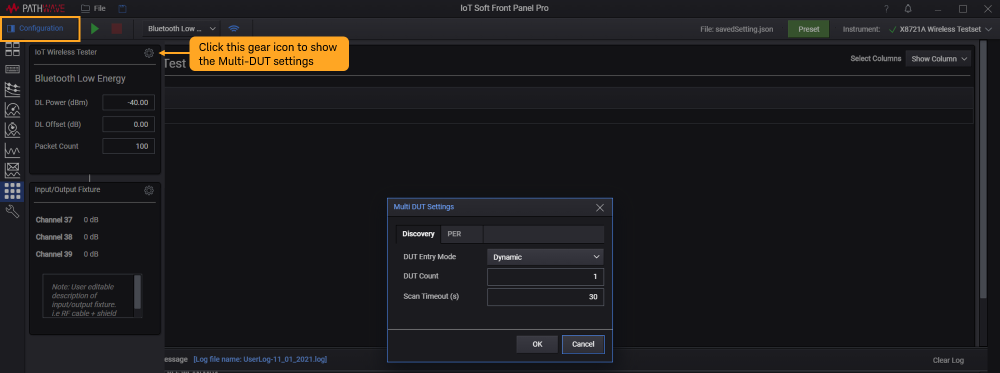Select the Discovery tab in Multi DUT Settings
1000x373 pixels.
click(418, 234)
